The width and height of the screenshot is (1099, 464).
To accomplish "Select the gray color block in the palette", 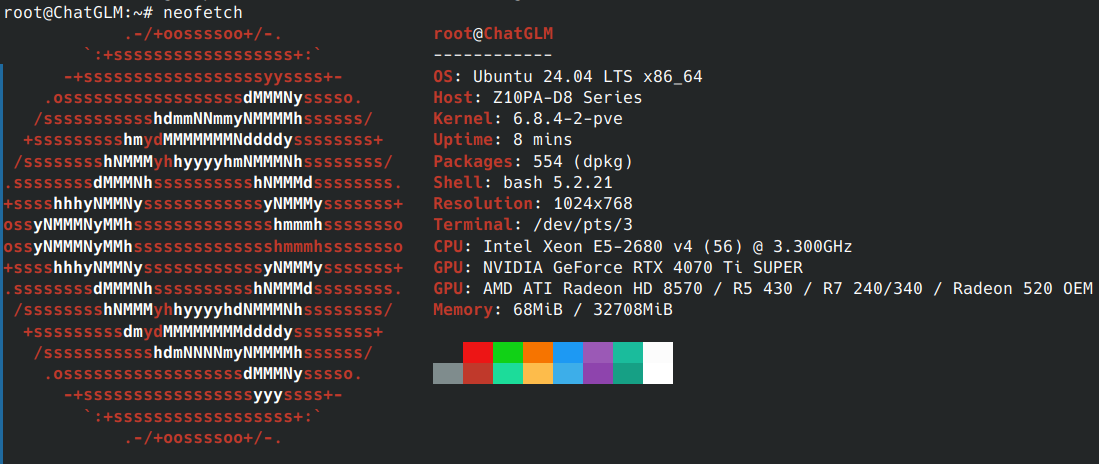I will click(448, 373).
